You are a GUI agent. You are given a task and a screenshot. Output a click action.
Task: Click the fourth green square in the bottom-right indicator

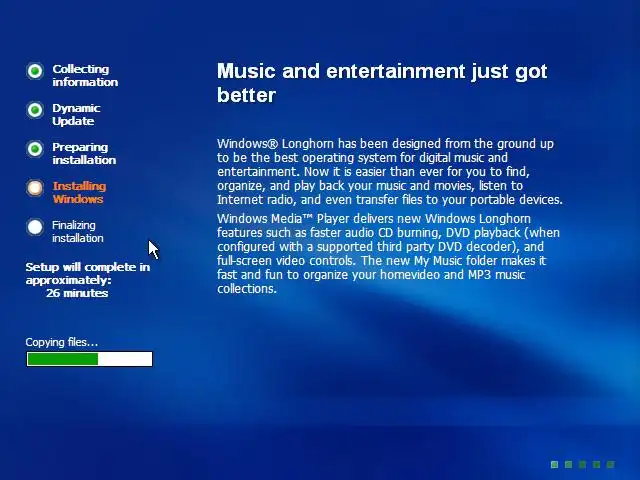[596, 464]
